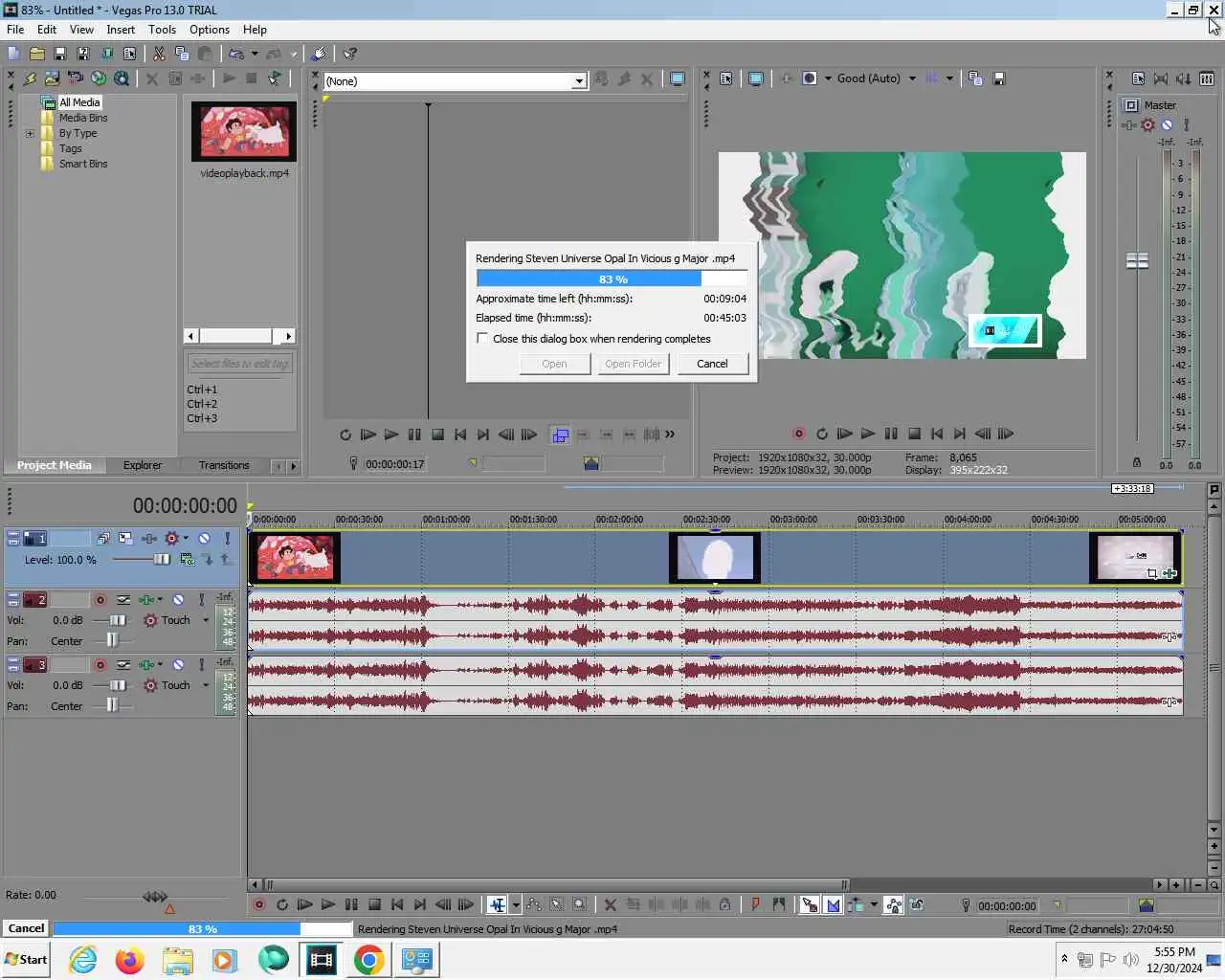The image size is (1225, 980).
Task: Open the Tools menu
Action: (162, 30)
